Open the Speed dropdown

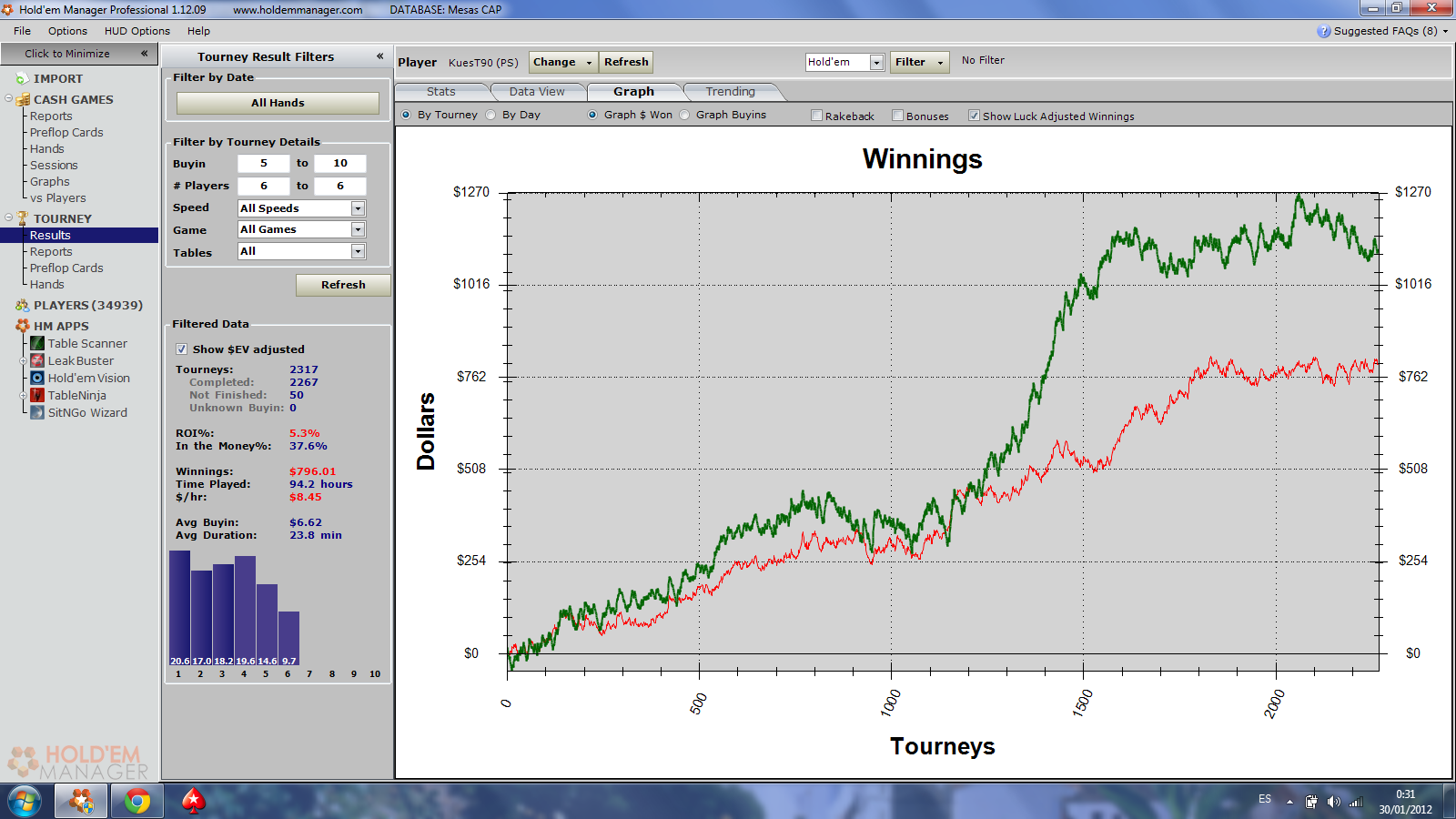coord(358,208)
